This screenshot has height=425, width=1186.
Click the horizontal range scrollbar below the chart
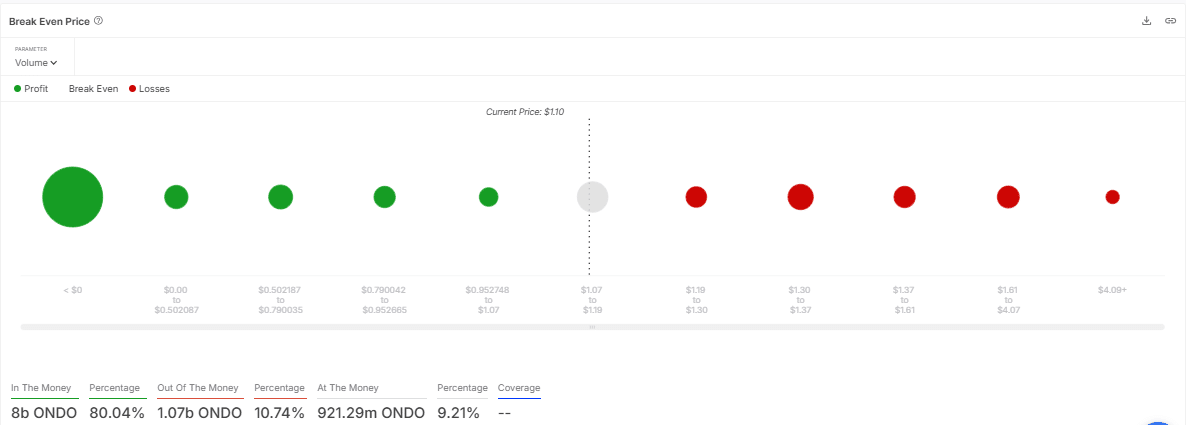coord(592,327)
